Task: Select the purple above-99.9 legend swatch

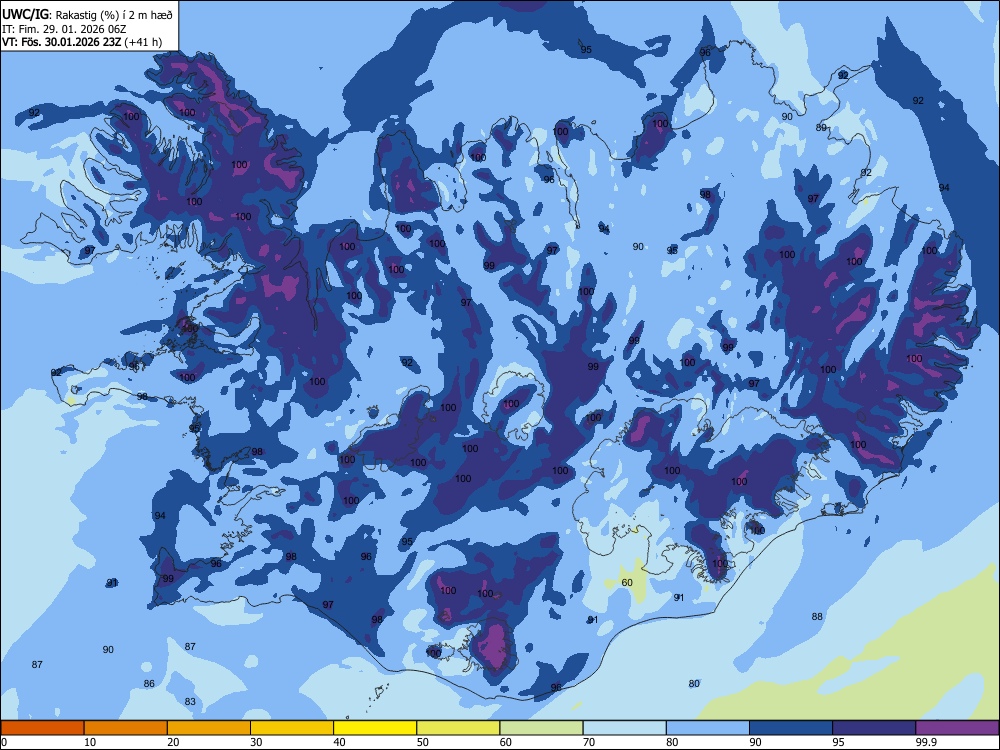Action: click(x=957, y=728)
